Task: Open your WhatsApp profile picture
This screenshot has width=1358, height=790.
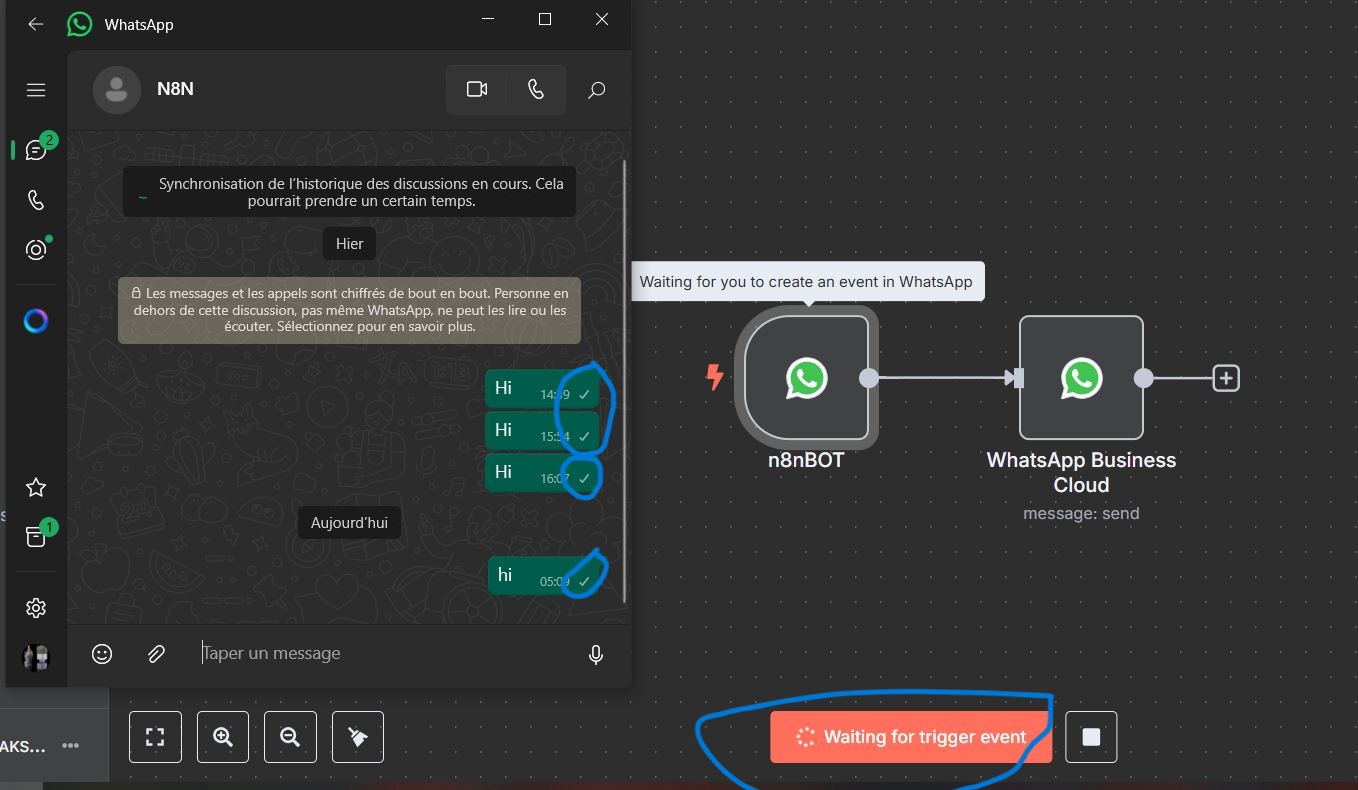Action: pos(35,657)
